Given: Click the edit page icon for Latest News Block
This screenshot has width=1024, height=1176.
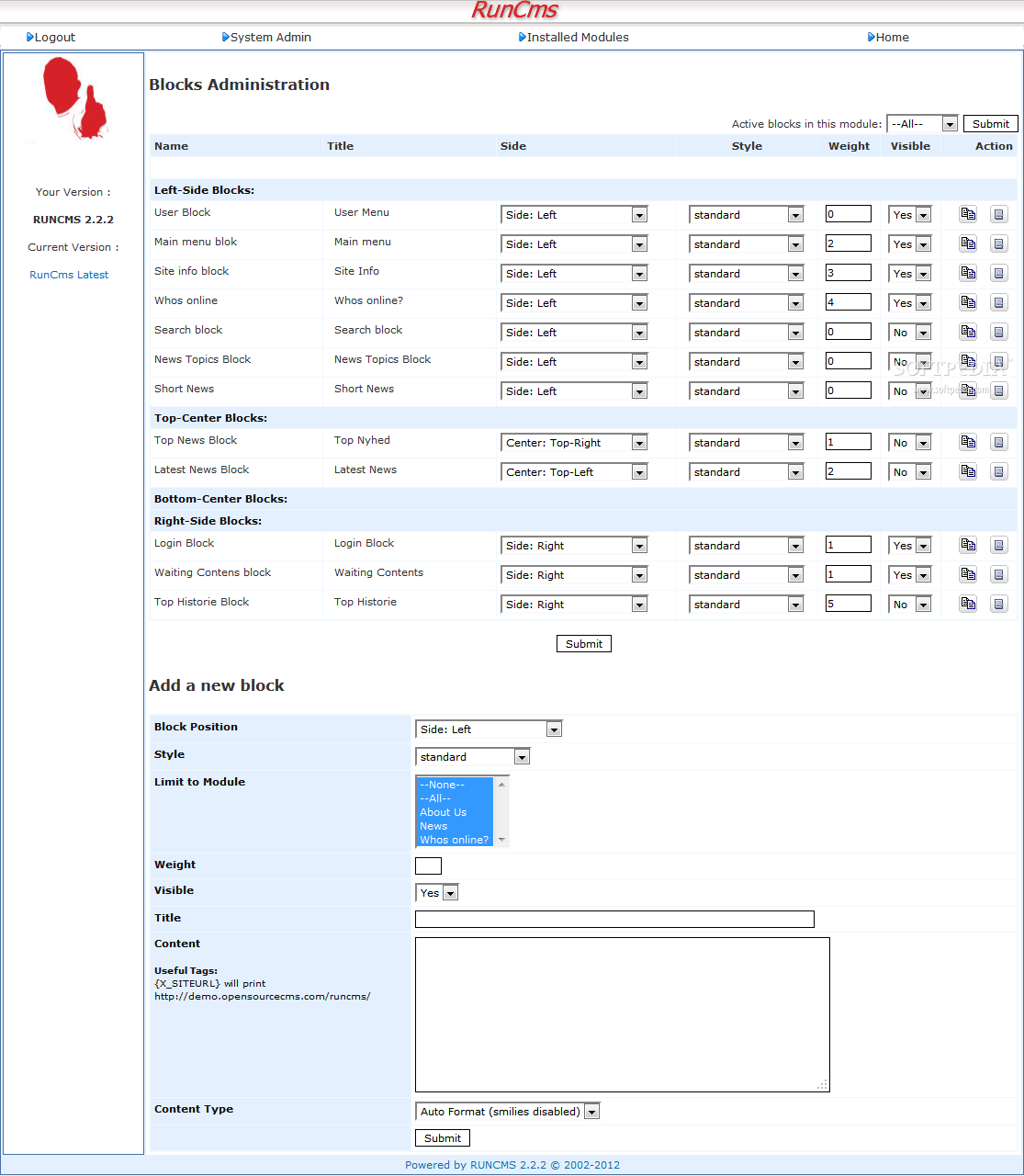Looking at the screenshot, I should 999,471.
